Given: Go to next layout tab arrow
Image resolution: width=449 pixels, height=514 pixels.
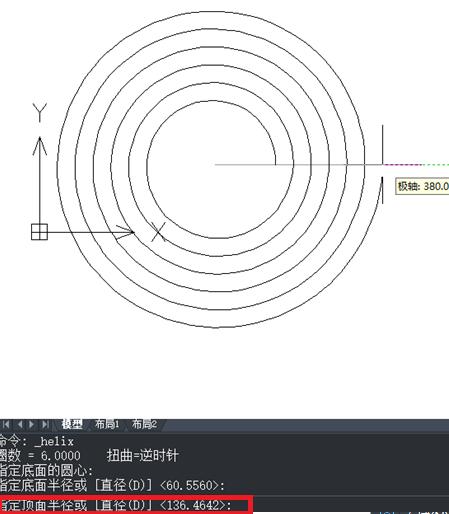Looking at the screenshot, I should point(32,424).
